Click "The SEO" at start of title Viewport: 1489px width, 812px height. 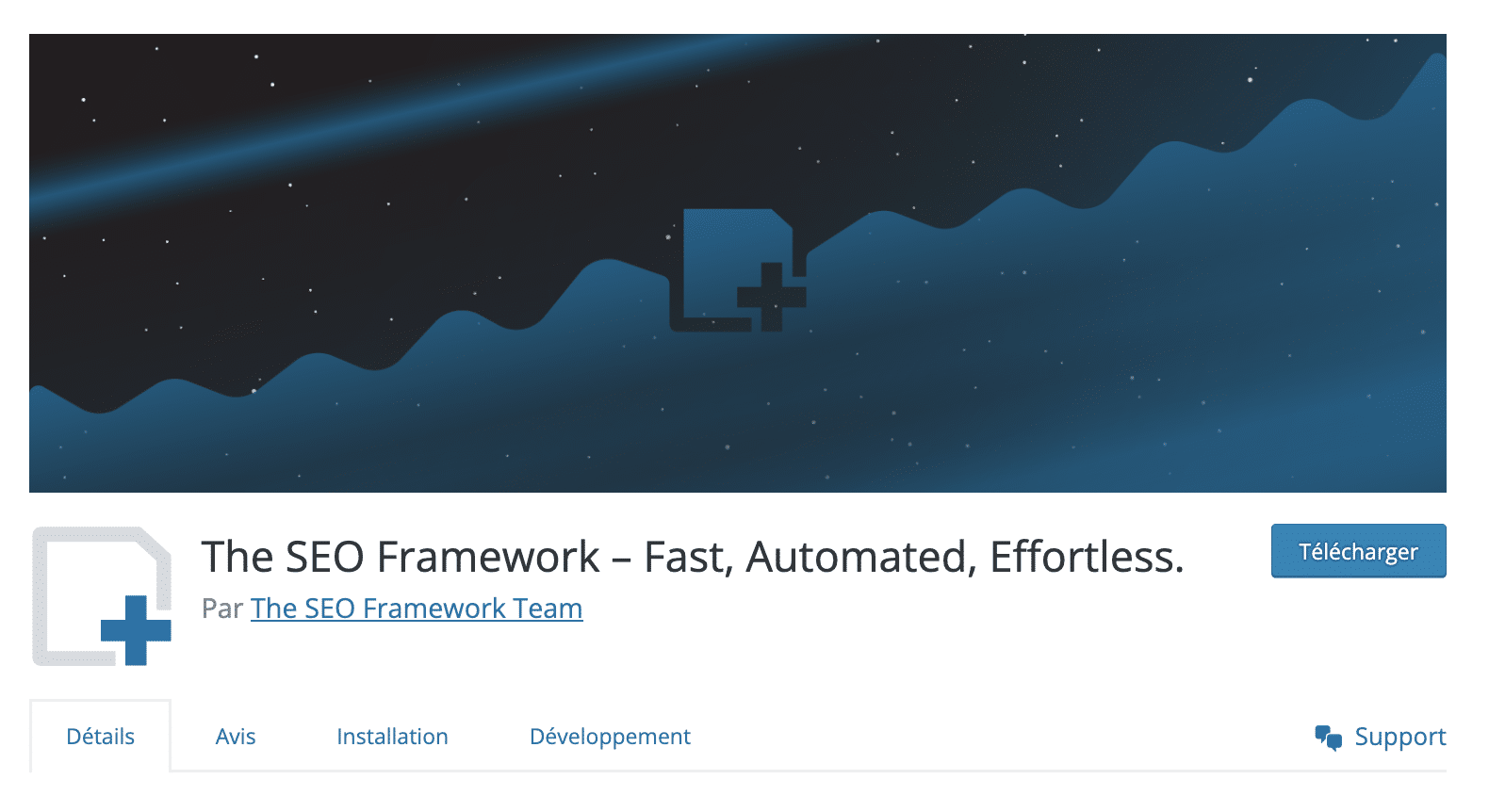283,557
